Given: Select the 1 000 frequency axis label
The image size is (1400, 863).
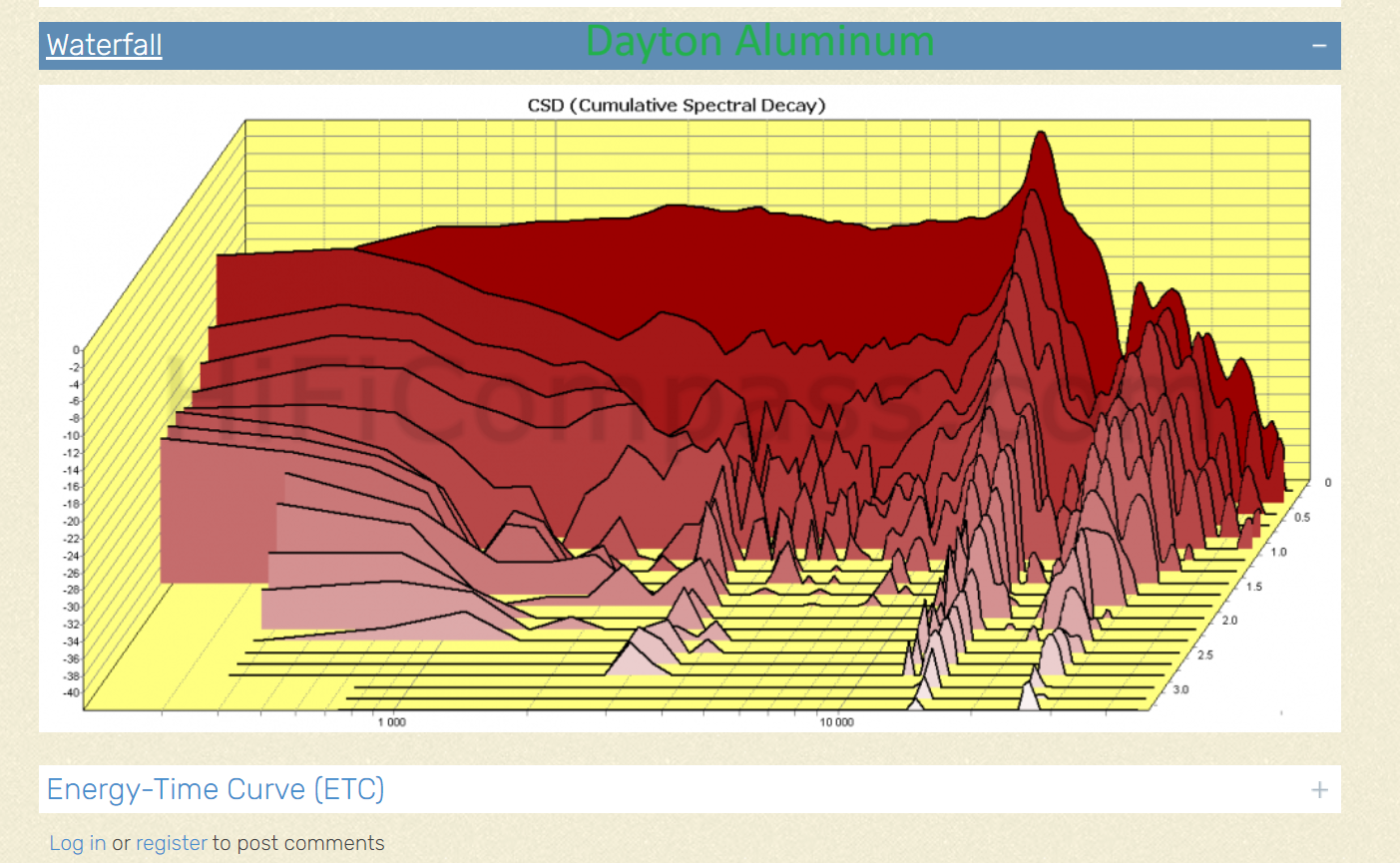Looking at the screenshot, I should pos(391,722).
